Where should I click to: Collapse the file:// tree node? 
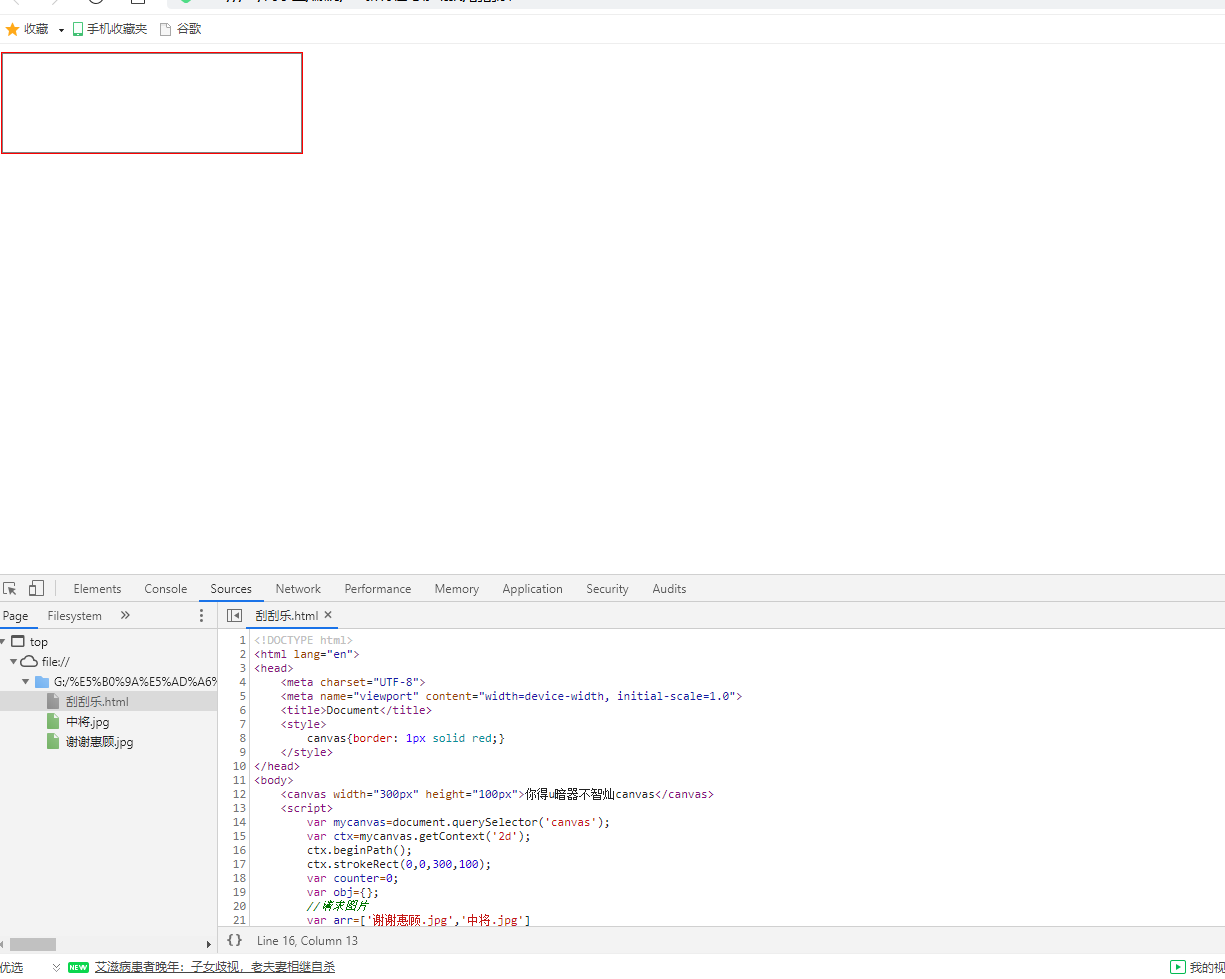(x=13, y=662)
